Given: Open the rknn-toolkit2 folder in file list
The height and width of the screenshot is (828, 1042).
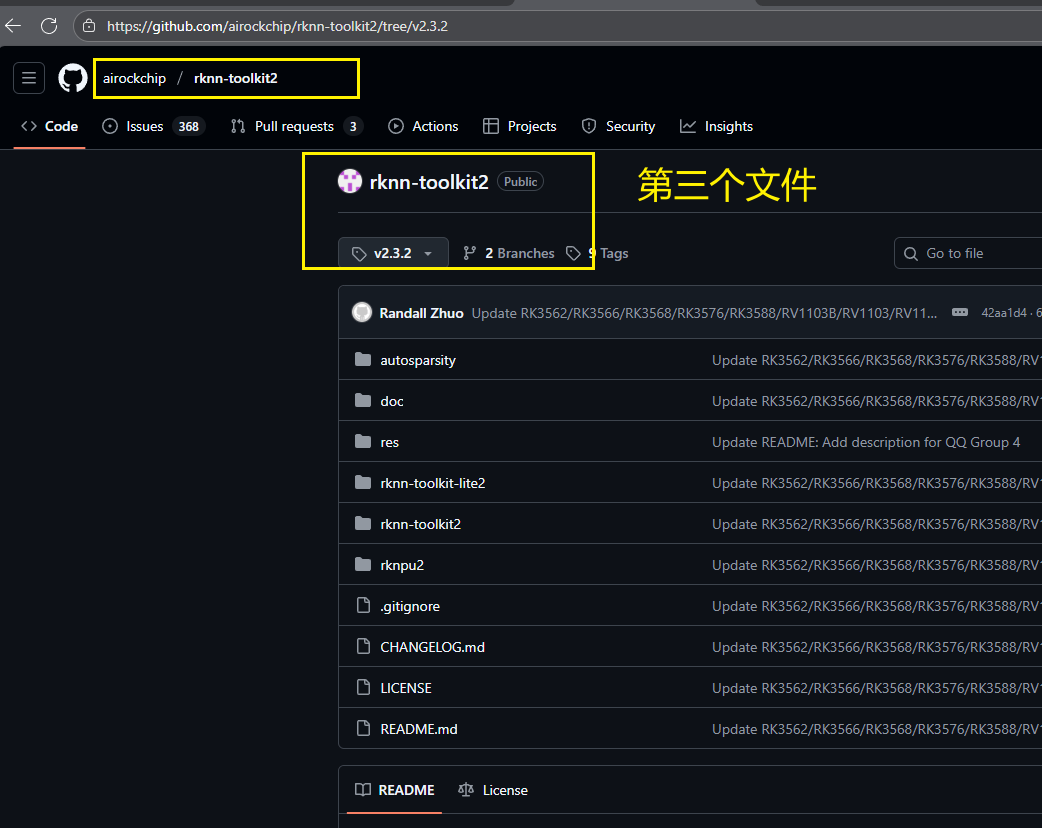Looking at the screenshot, I should (420, 524).
